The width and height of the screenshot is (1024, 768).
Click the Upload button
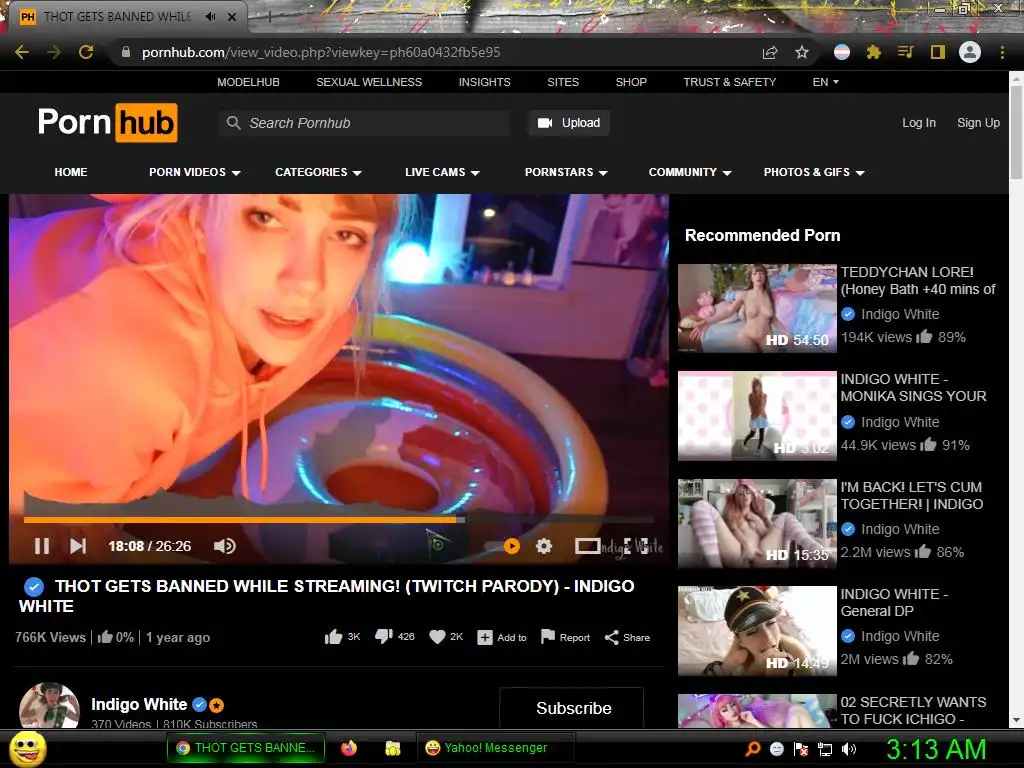point(569,123)
